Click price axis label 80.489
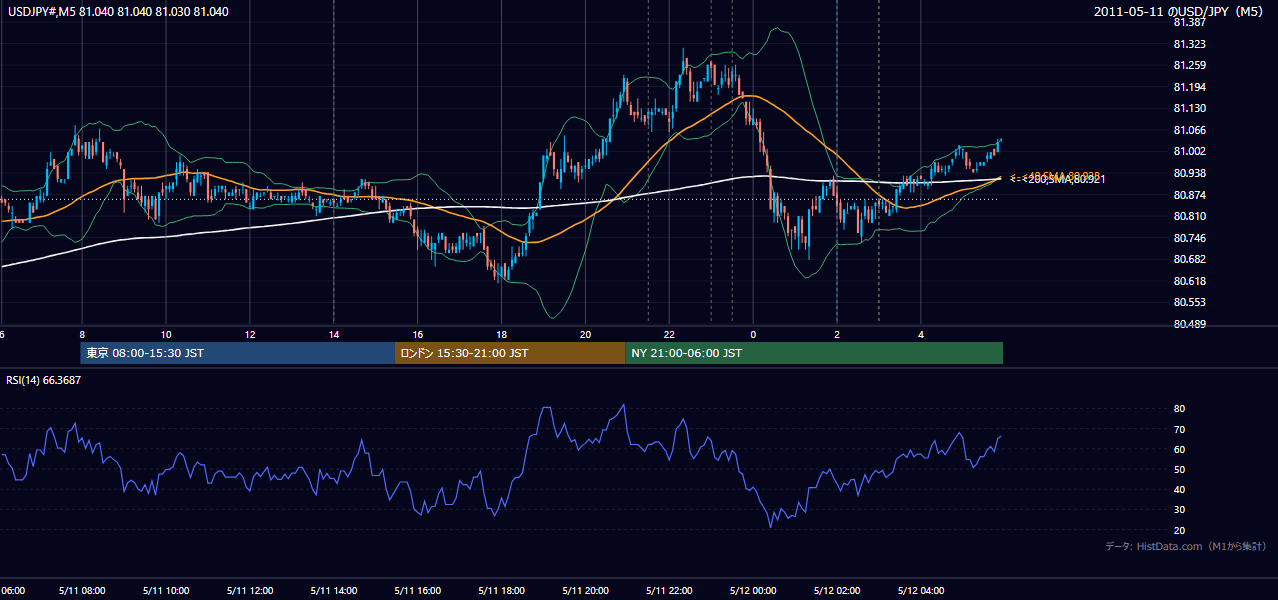 pos(1188,324)
